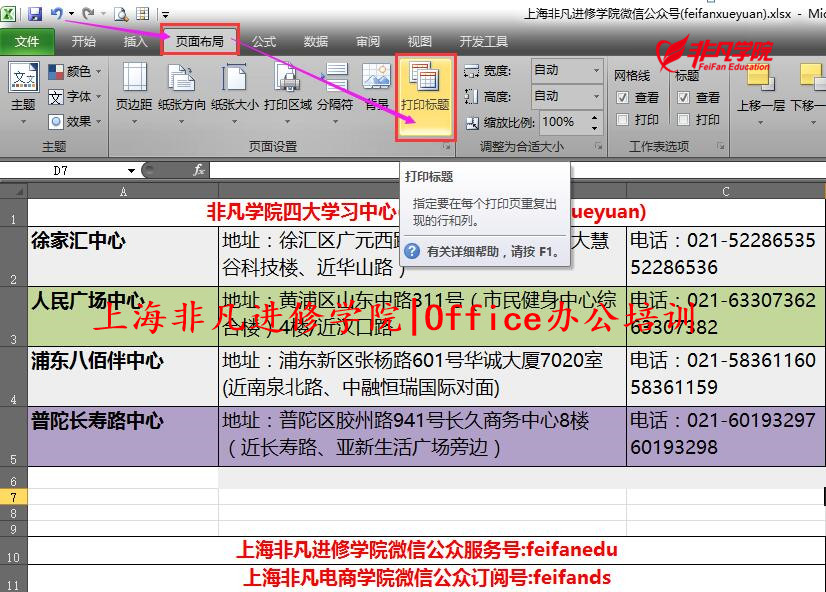Open the 字体 theme fonts menu
This screenshot has width=826, height=592.
coord(74,96)
